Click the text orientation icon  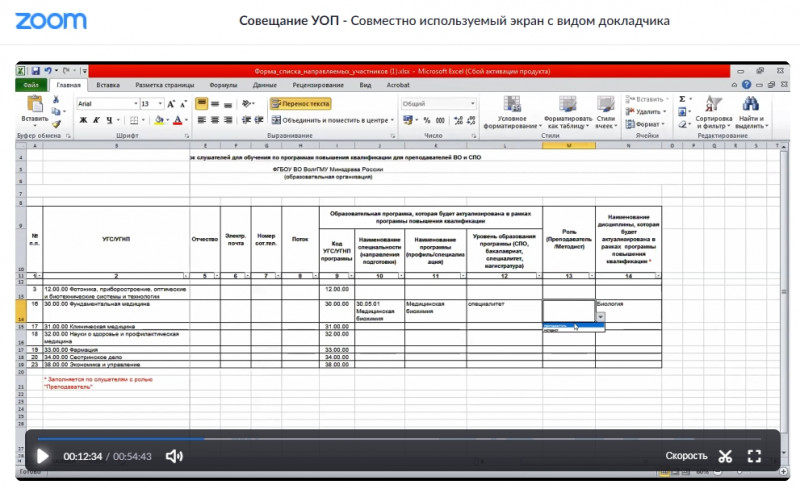[x=247, y=104]
